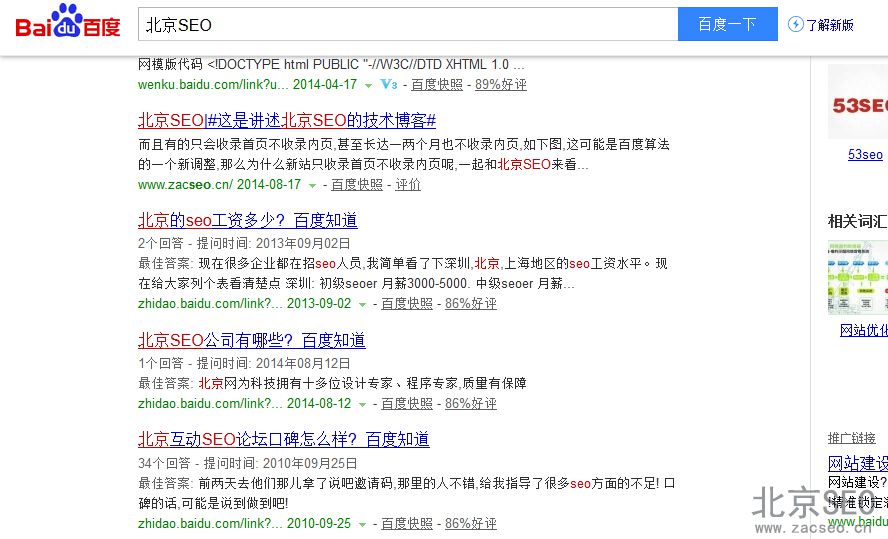Open 北京的seo工资多少 result
The image size is (888, 539).
(247, 220)
